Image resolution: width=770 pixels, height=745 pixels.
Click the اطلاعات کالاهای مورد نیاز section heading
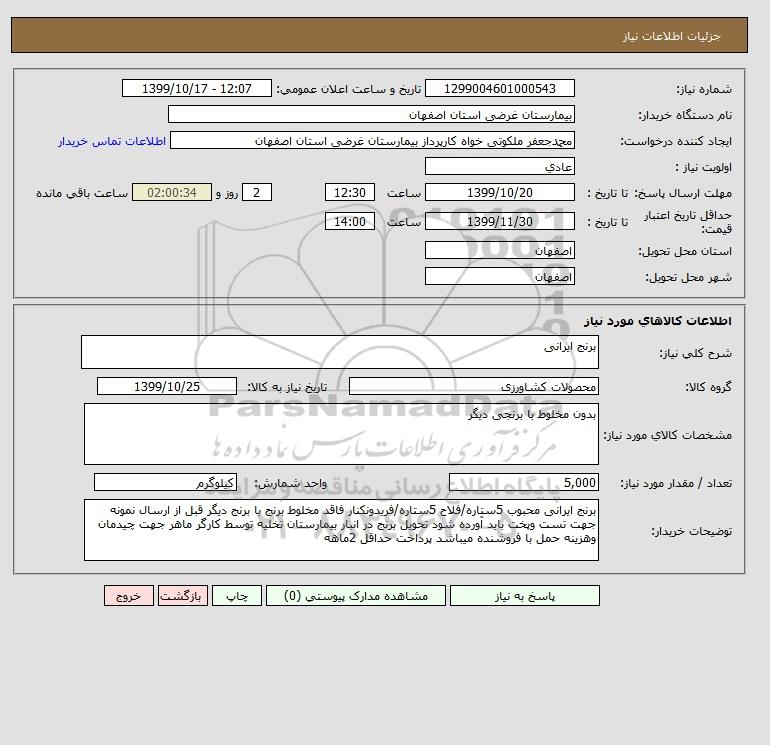[658, 321]
